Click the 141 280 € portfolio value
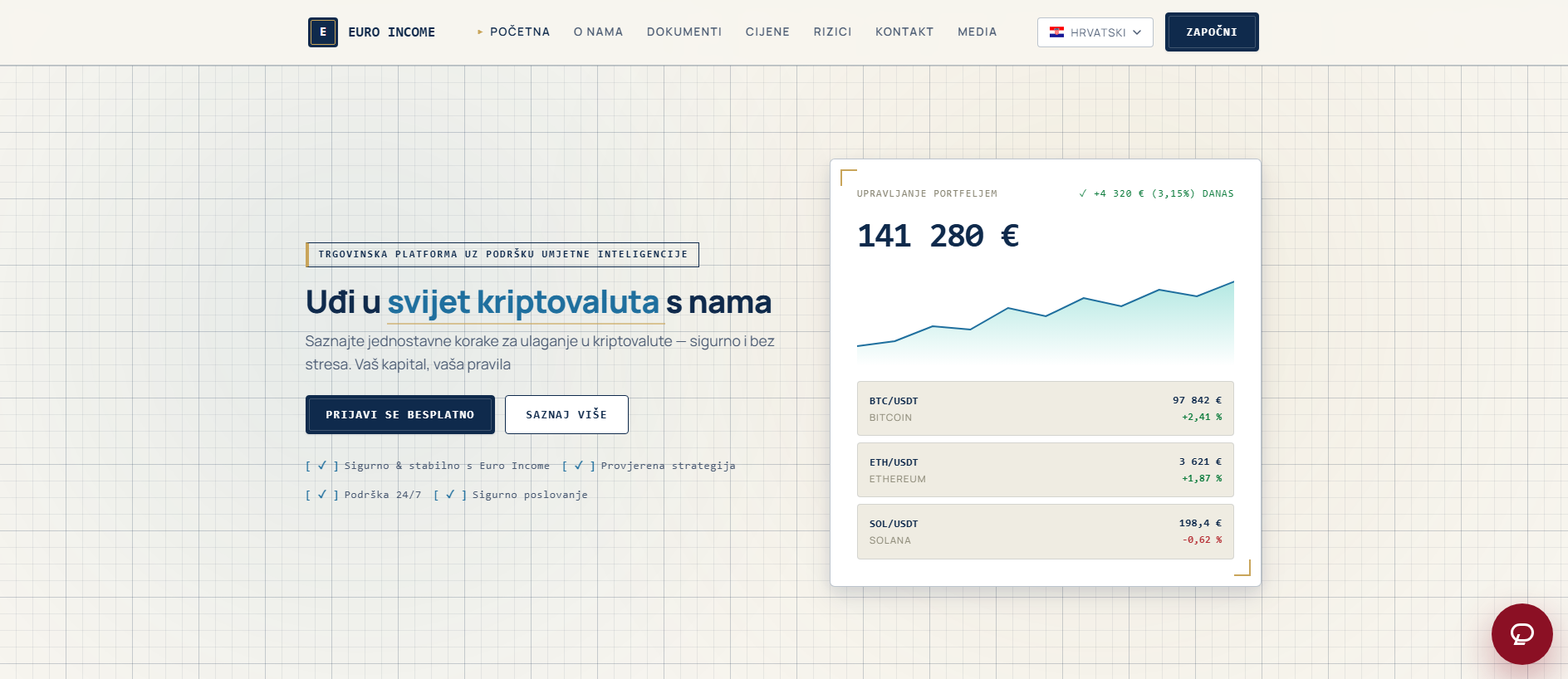 [938, 236]
